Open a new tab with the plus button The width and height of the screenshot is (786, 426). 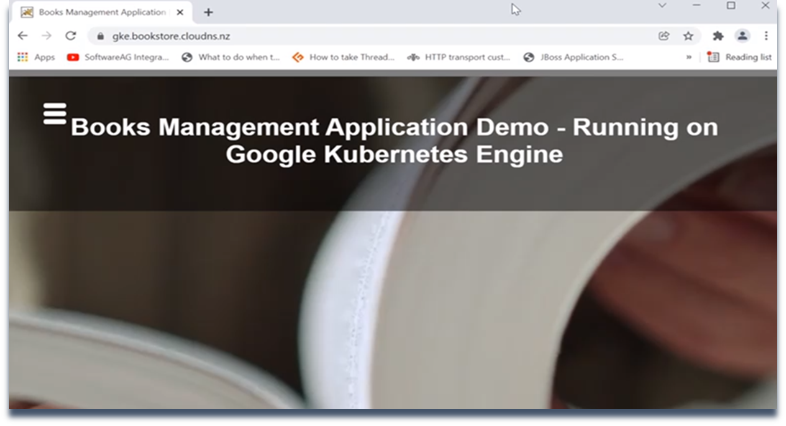pyautogui.click(x=209, y=12)
